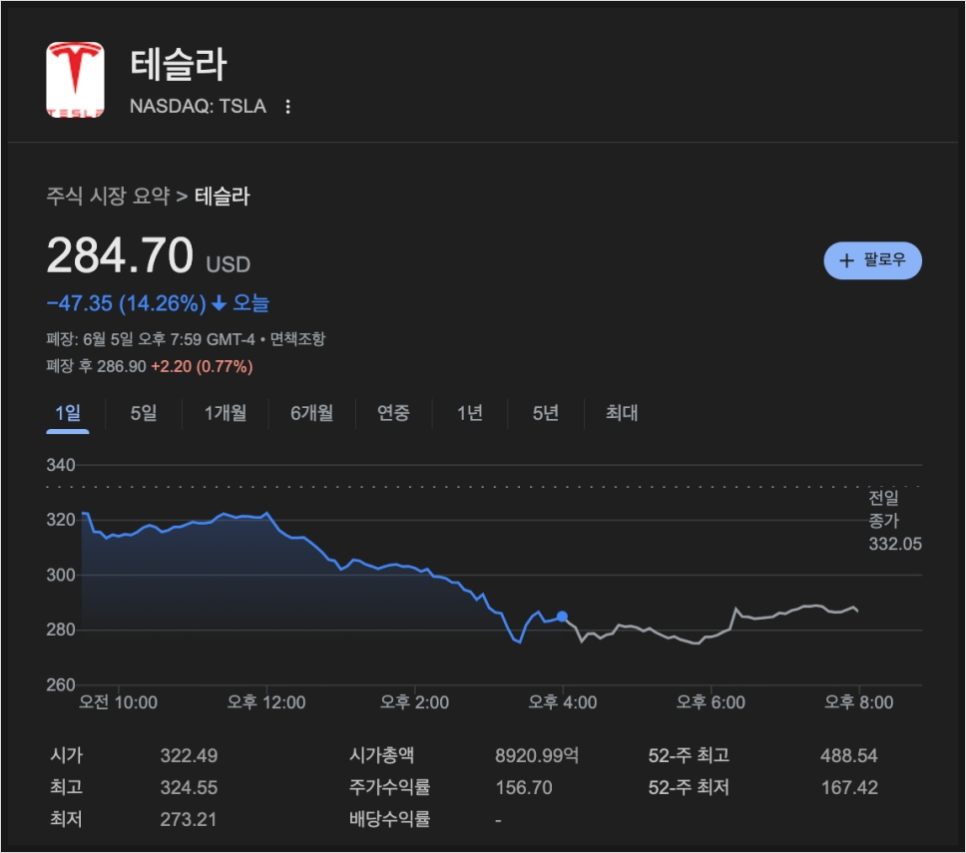Screen dimensions: 966x853
Task: Switch to the 5년 chart tab
Action: pos(545,413)
